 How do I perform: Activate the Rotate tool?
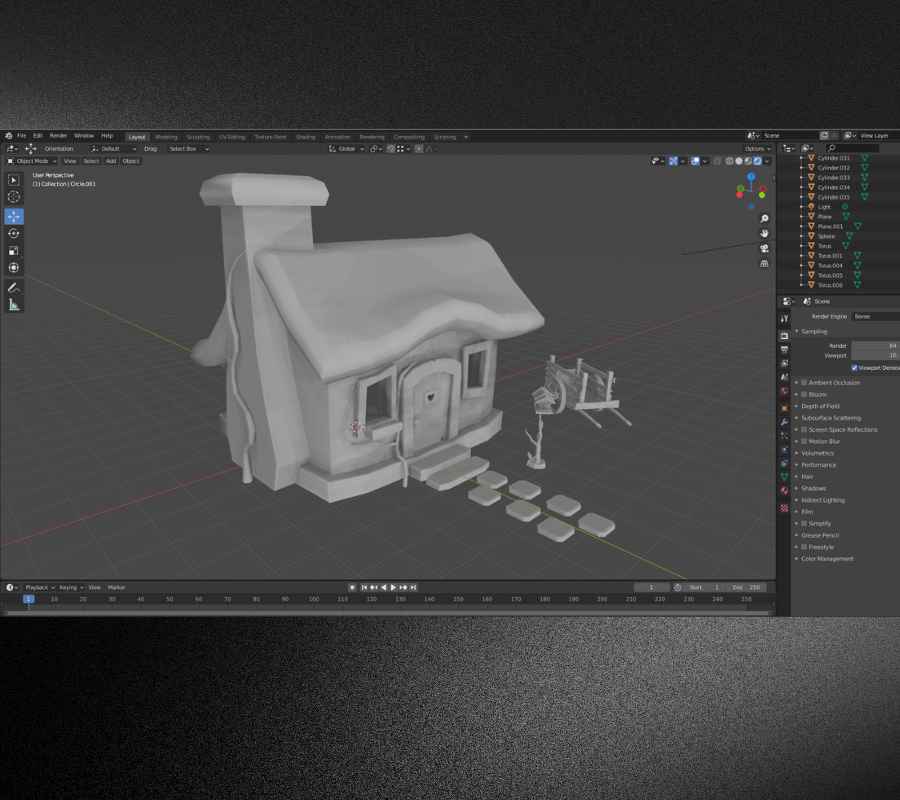[14, 234]
